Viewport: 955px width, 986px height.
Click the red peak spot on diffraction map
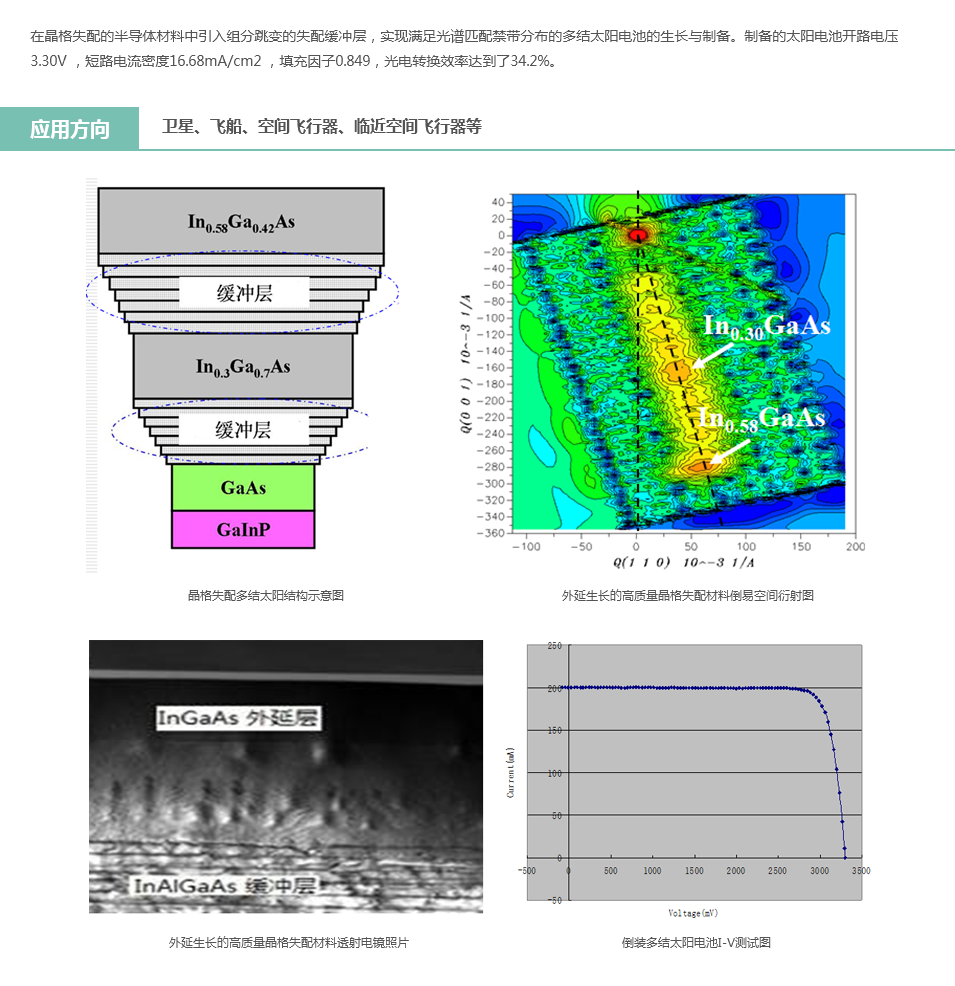click(x=638, y=235)
